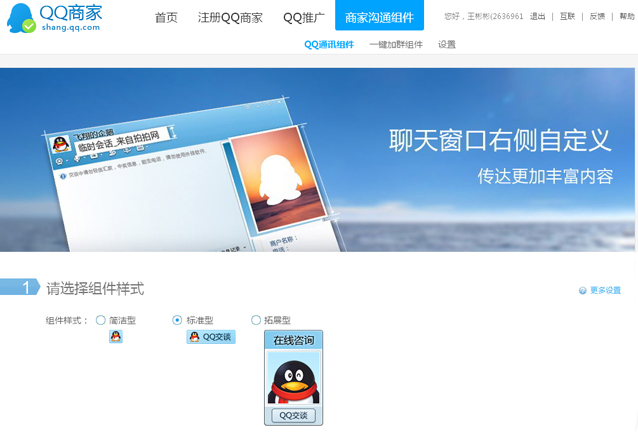Select the 拓展型 radio button

point(256,320)
